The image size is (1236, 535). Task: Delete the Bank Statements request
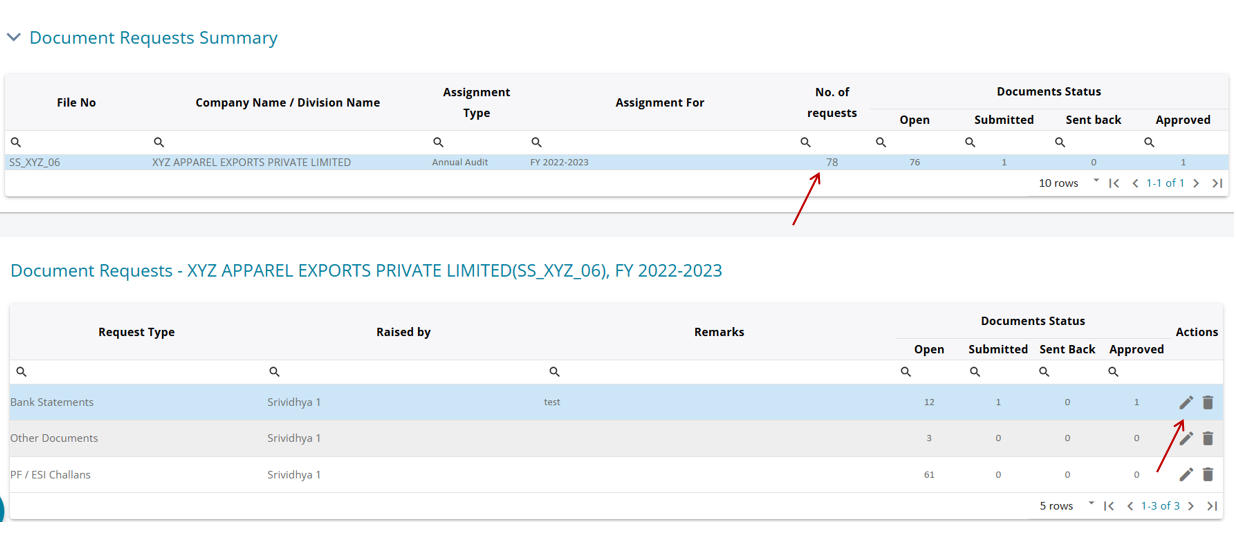[x=1208, y=402]
